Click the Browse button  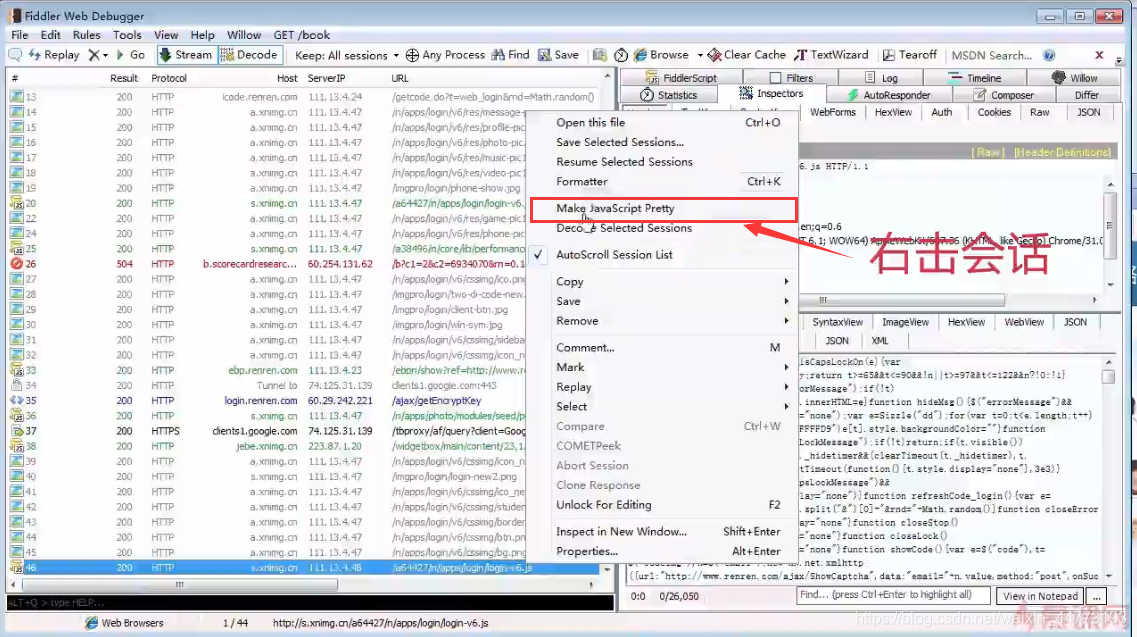click(x=661, y=55)
